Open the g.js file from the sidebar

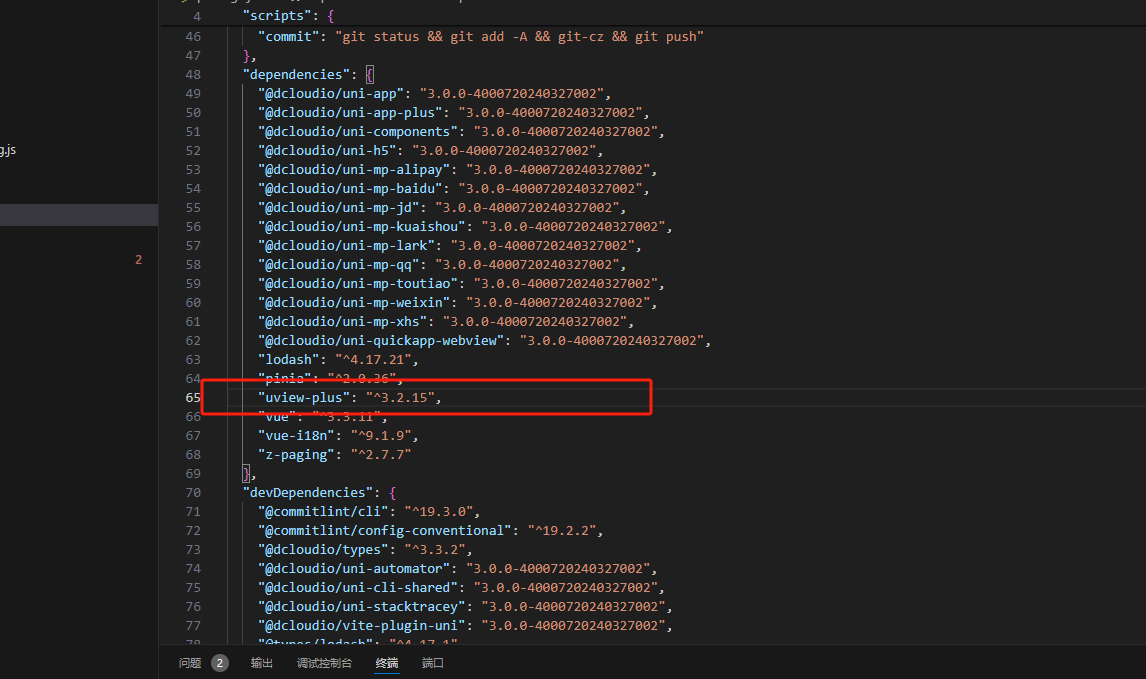click(8, 149)
